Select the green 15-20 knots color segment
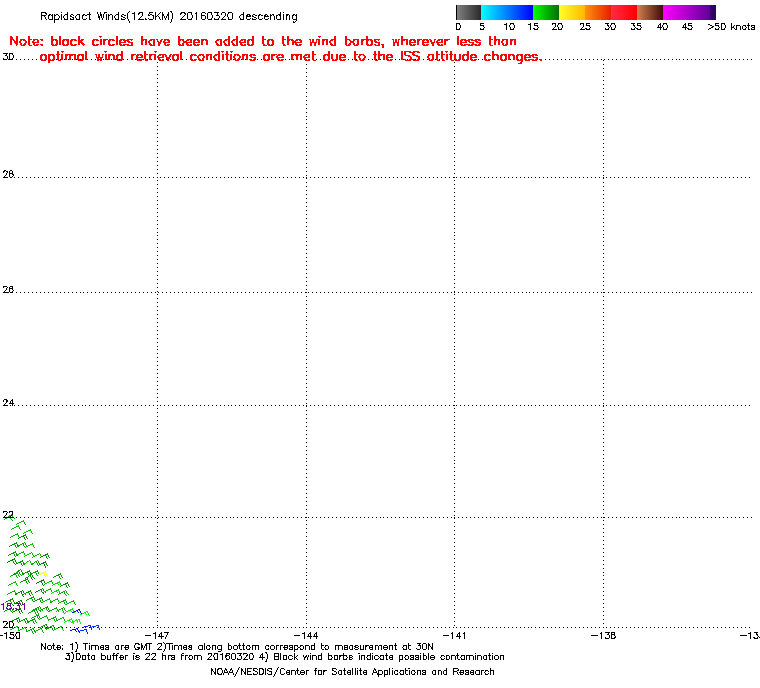Viewport: 760px width, 688px height. [x=546, y=12]
